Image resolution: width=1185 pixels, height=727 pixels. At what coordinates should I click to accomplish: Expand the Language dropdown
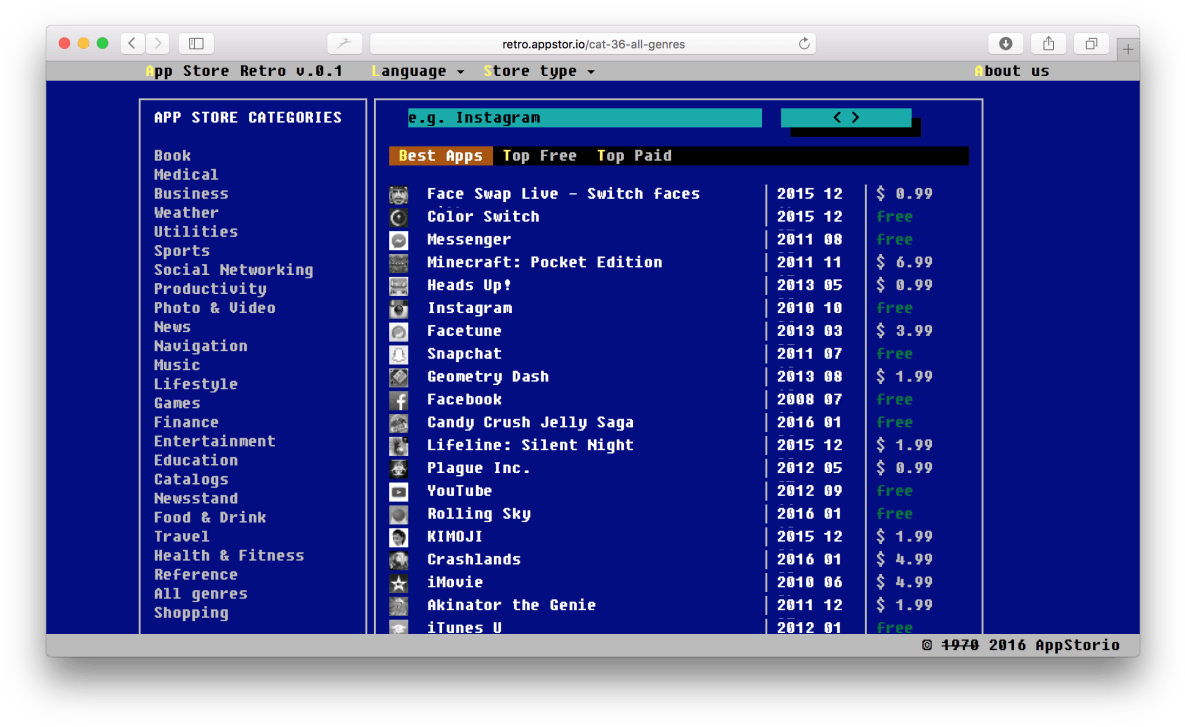tap(418, 71)
